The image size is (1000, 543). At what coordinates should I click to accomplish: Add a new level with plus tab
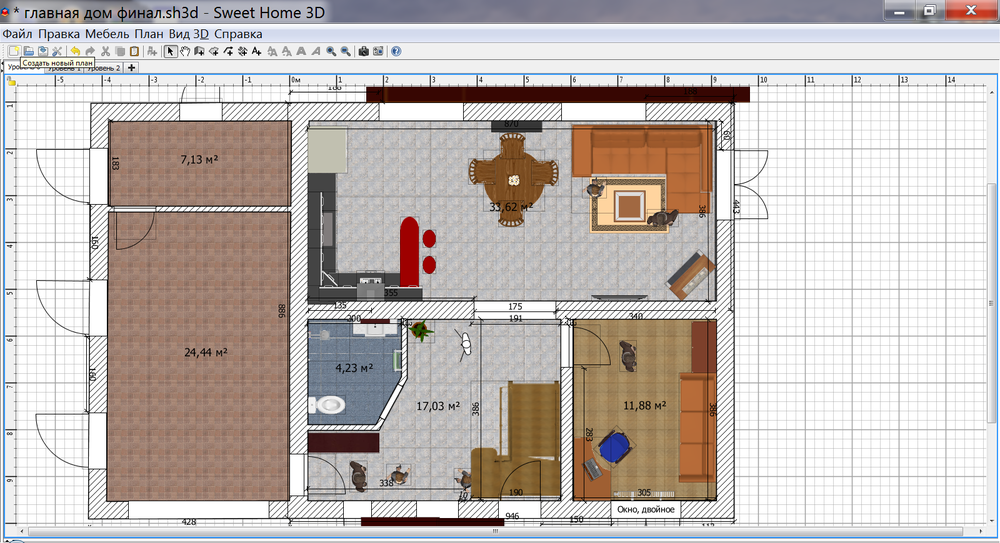[131, 67]
